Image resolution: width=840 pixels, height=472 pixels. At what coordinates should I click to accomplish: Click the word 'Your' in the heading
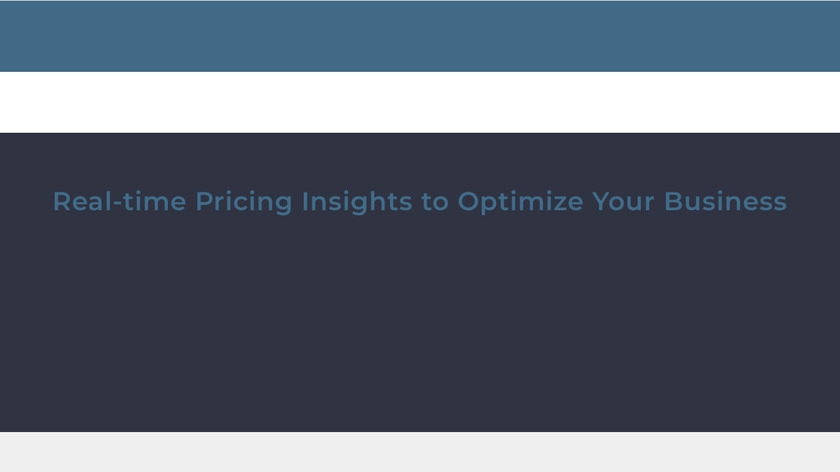[623, 201]
